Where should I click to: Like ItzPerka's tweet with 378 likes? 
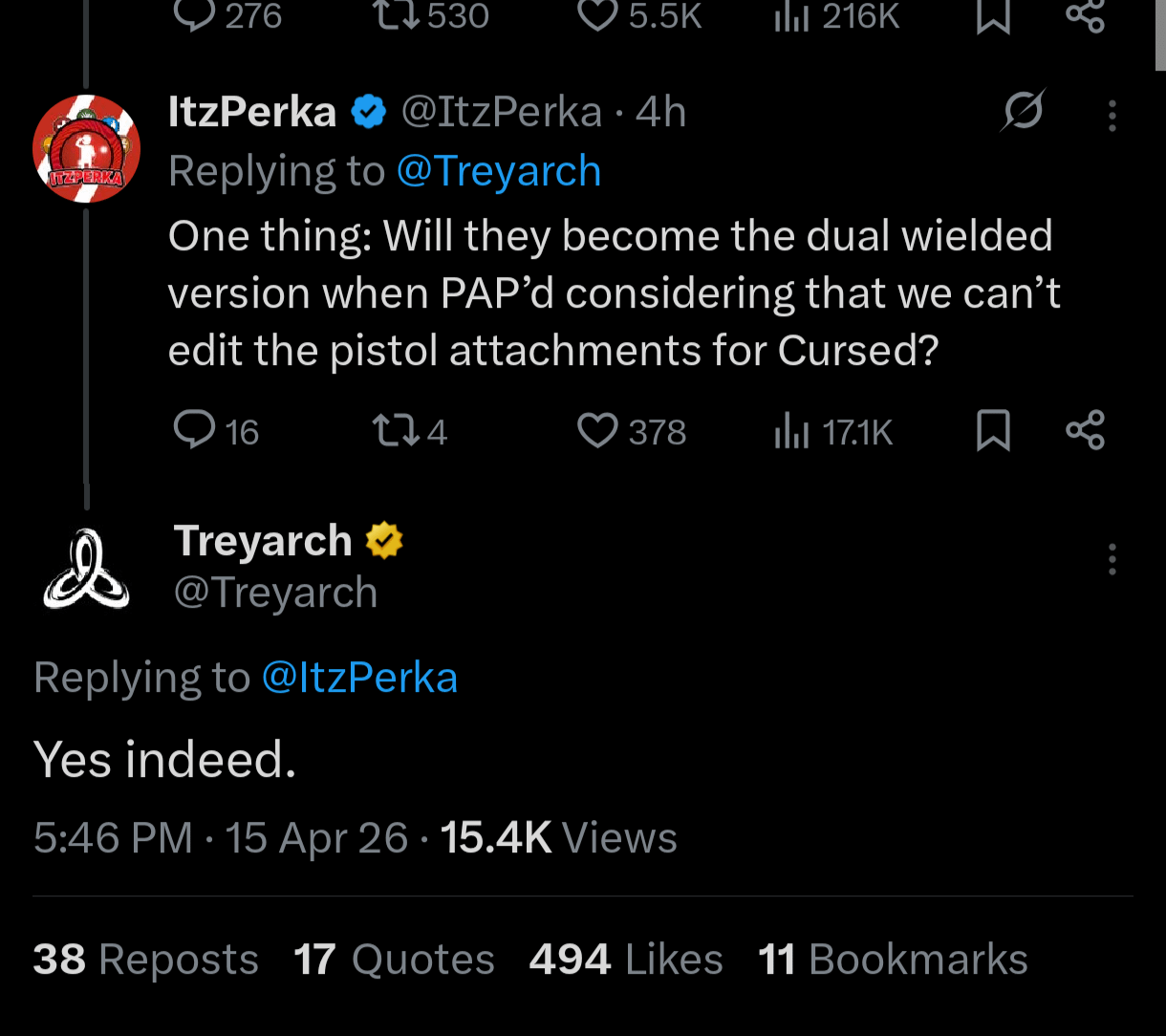point(599,430)
